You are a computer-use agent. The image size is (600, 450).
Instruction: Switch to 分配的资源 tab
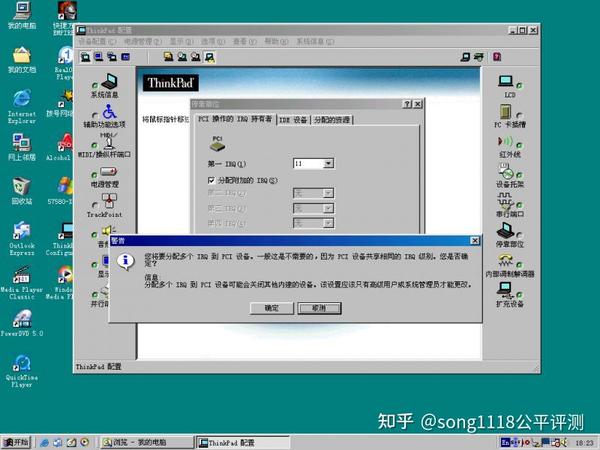click(332, 120)
